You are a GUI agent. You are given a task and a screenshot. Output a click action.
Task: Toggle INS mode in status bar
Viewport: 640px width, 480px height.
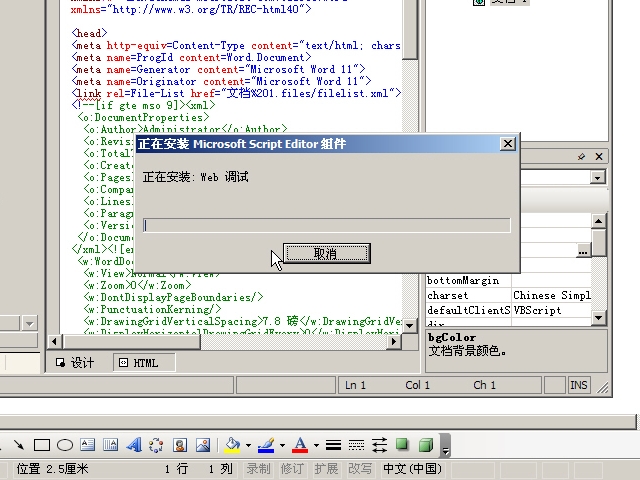pyautogui.click(x=578, y=385)
